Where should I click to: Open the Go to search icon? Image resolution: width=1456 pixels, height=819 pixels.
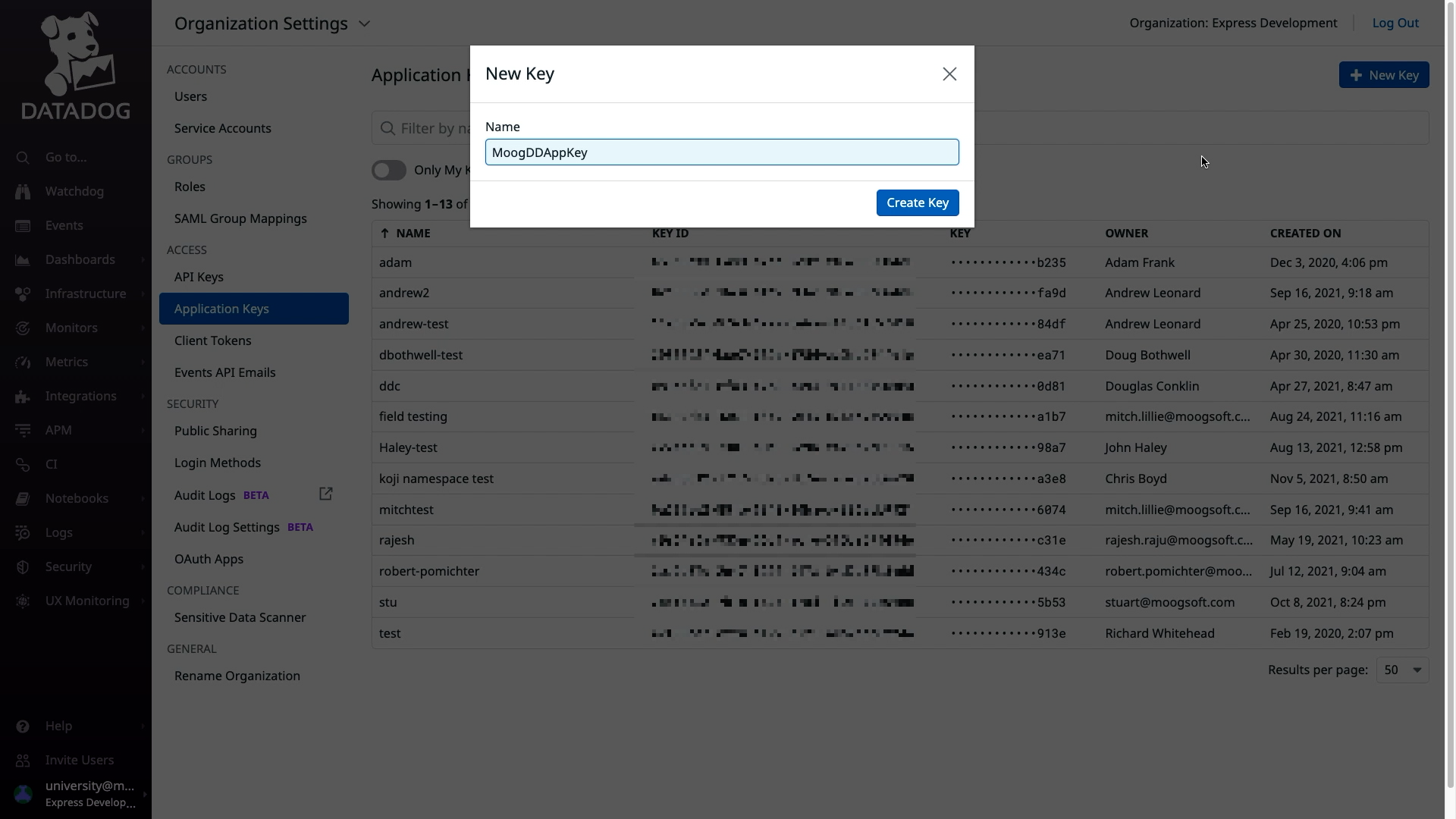point(23,158)
